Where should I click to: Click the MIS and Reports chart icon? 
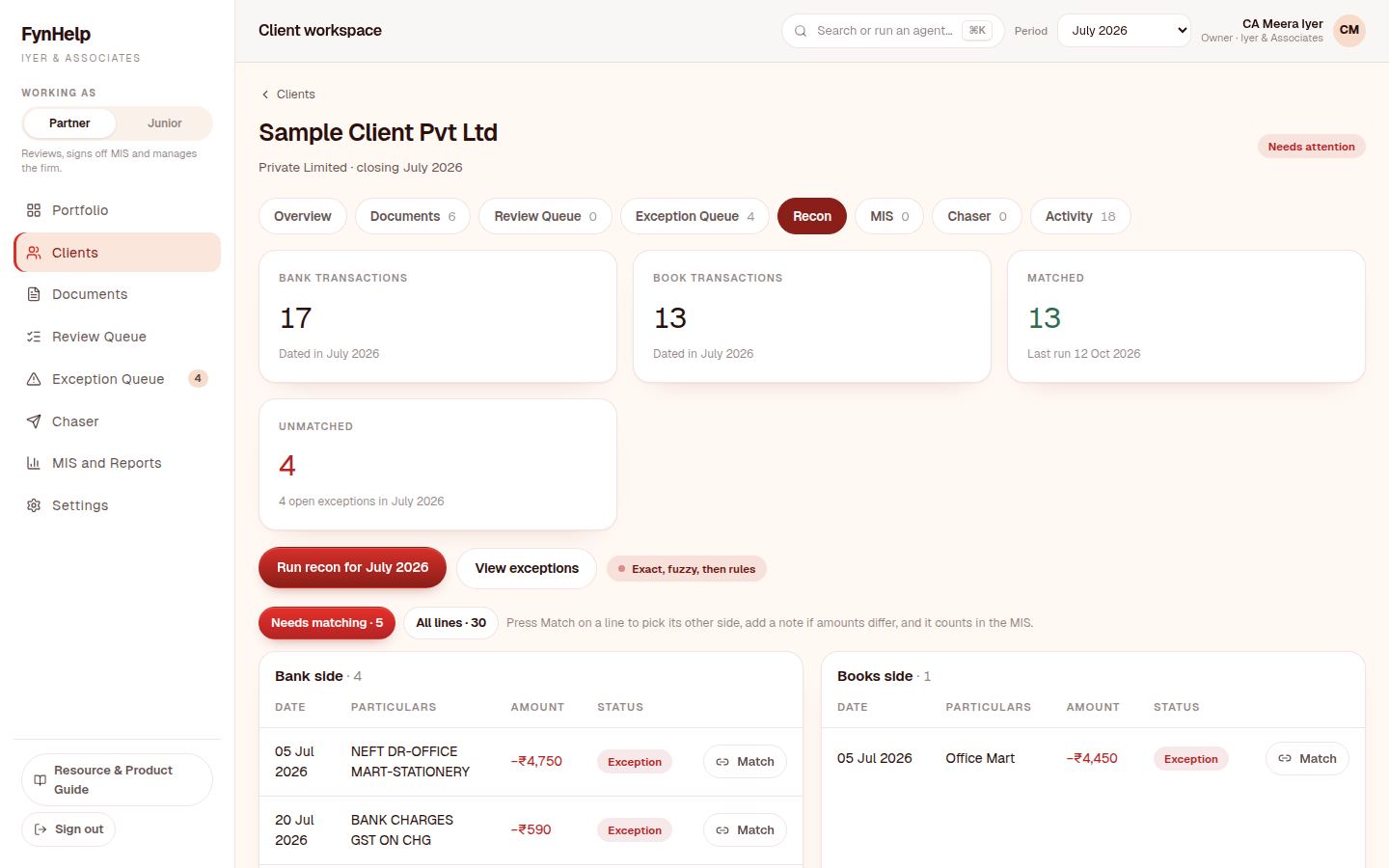(34, 463)
